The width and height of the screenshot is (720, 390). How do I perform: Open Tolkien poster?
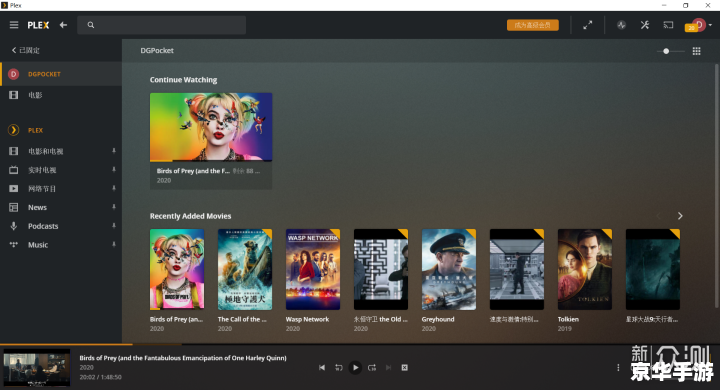585,269
